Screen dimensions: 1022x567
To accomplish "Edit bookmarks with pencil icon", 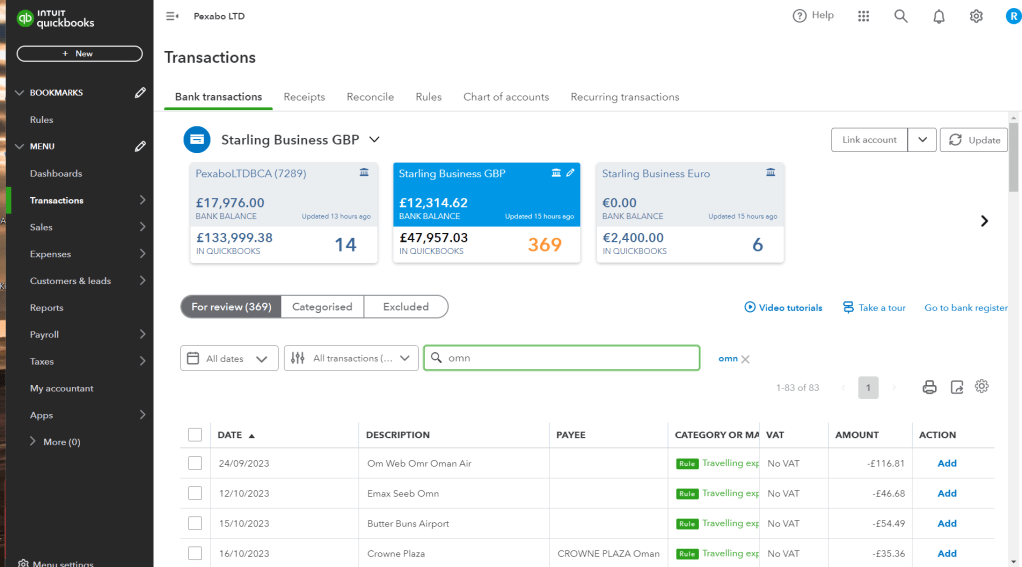I will pos(140,93).
